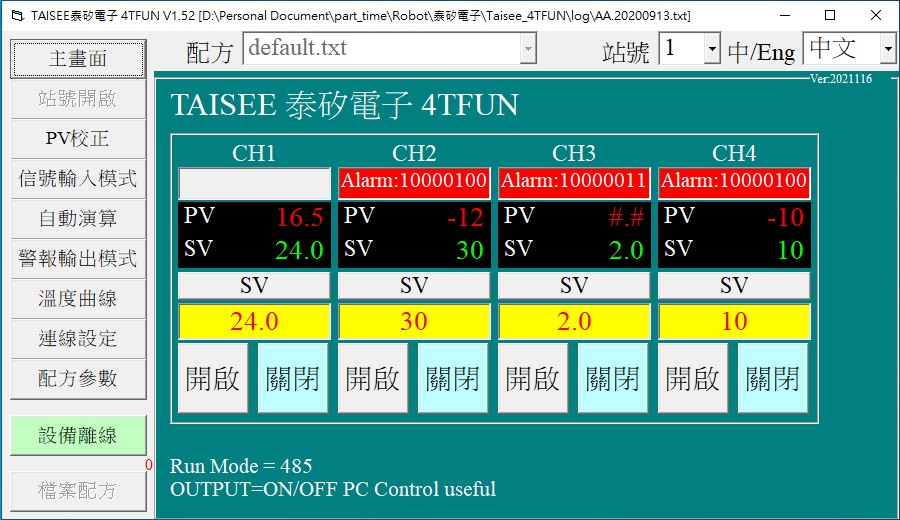Screen dimensions: 900x520
Task: Click CH1 PV reading 16.5
Action: coord(300,217)
